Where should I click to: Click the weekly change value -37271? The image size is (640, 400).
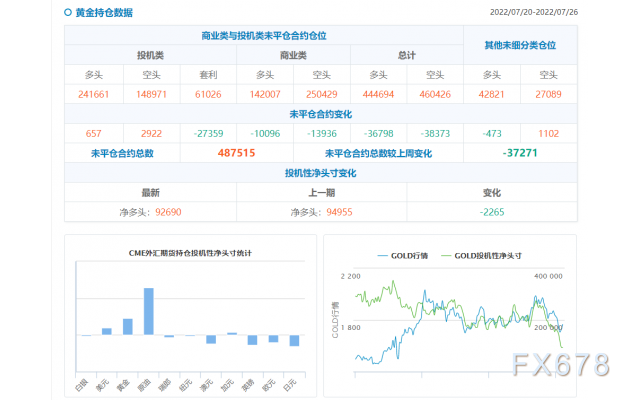pos(520,153)
